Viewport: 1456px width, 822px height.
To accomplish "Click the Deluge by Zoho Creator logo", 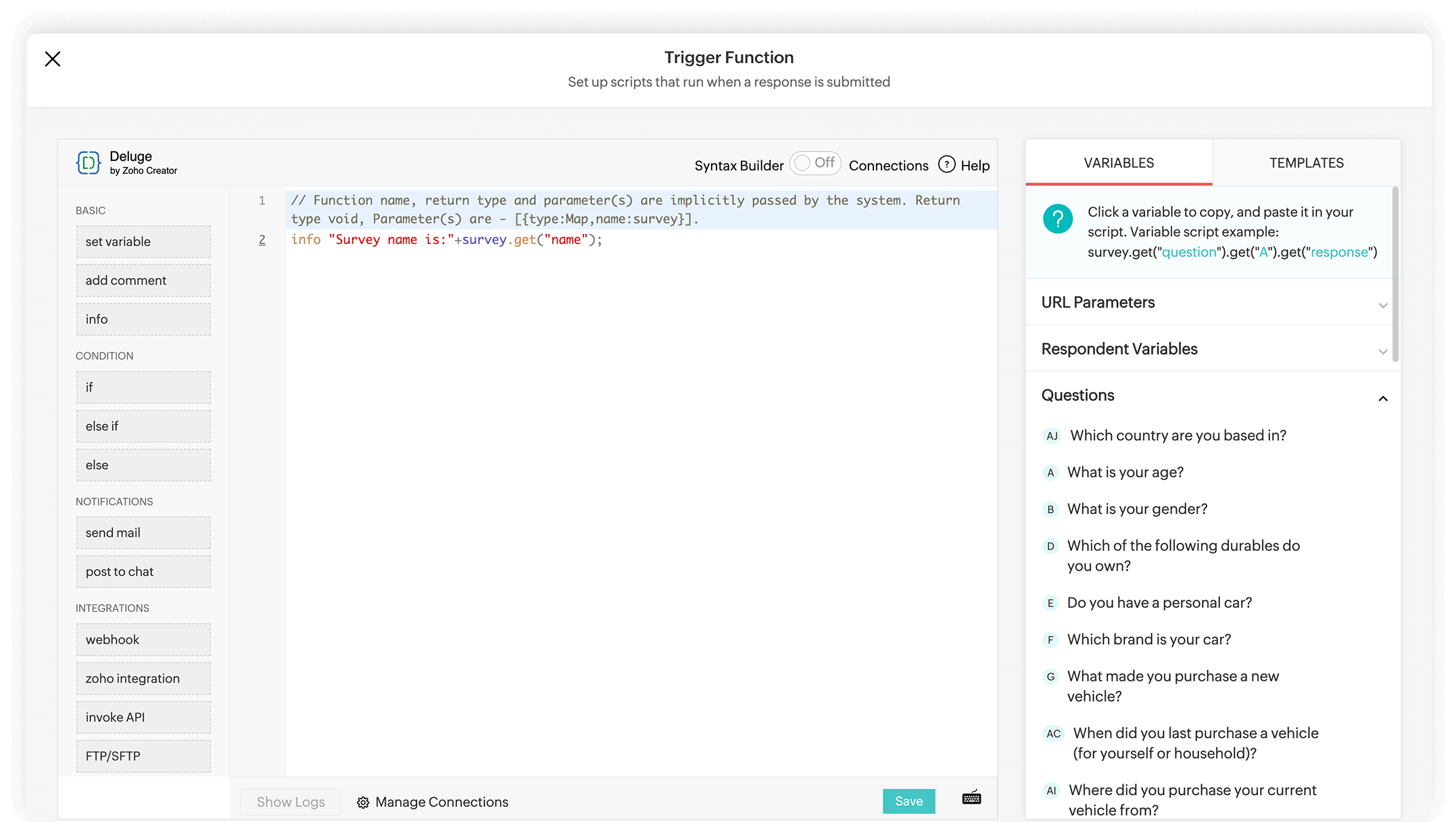I will tap(88, 162).
